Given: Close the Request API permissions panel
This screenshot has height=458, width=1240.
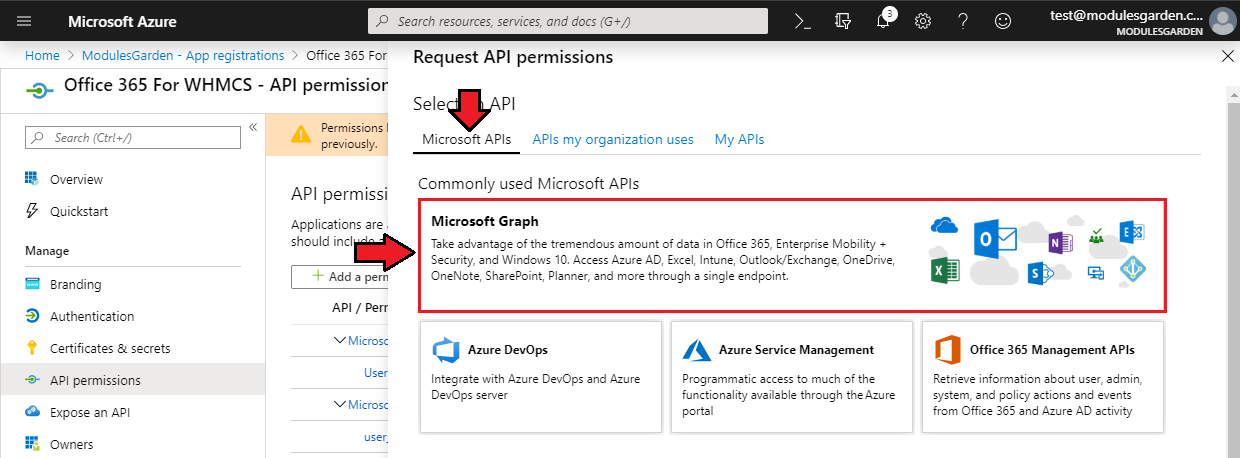Looking at the screenshot, I should click(1228, 57).
